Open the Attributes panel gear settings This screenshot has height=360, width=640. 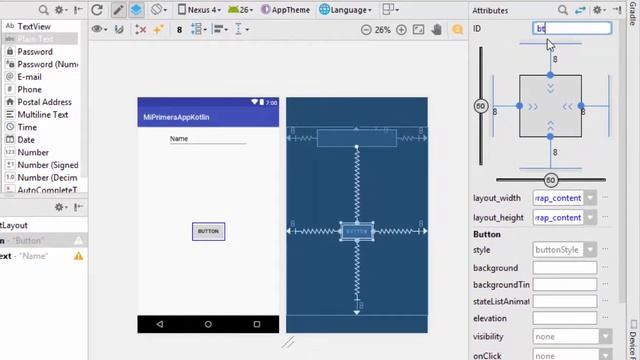pos(599,10)
